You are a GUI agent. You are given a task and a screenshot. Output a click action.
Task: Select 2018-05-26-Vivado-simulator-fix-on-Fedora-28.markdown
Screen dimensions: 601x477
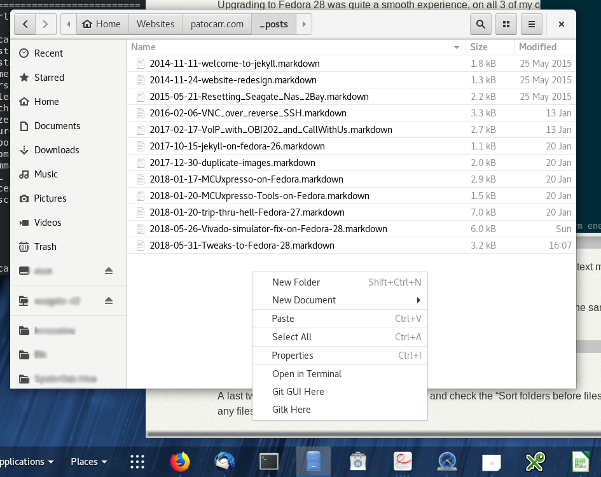(x=351, y=229)
